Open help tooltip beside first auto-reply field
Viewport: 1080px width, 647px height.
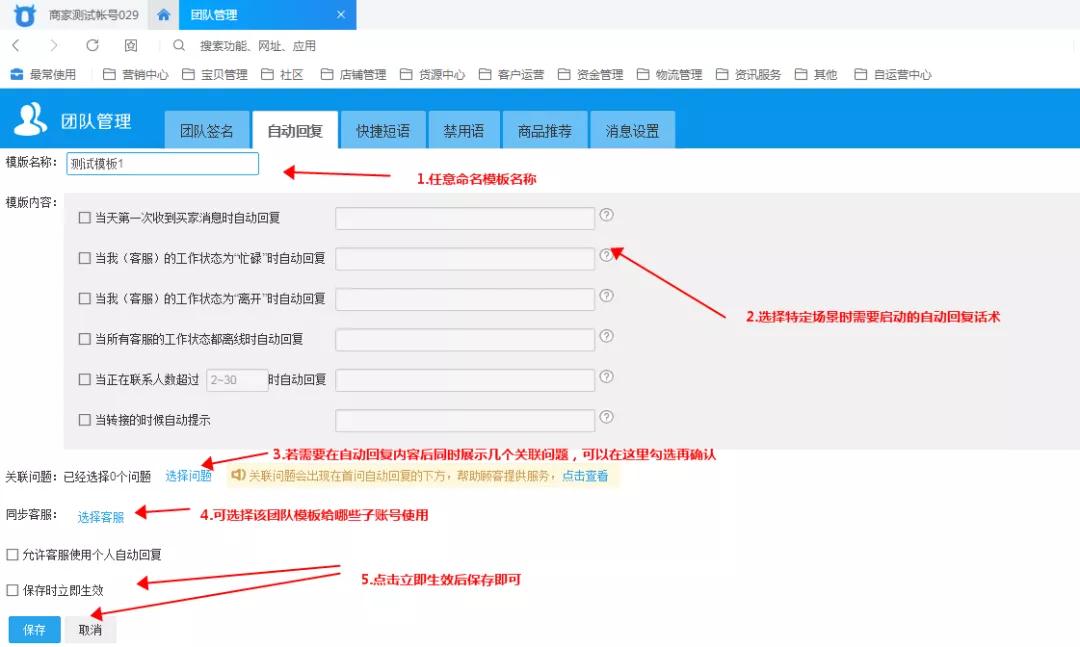(x=607, y=214)
